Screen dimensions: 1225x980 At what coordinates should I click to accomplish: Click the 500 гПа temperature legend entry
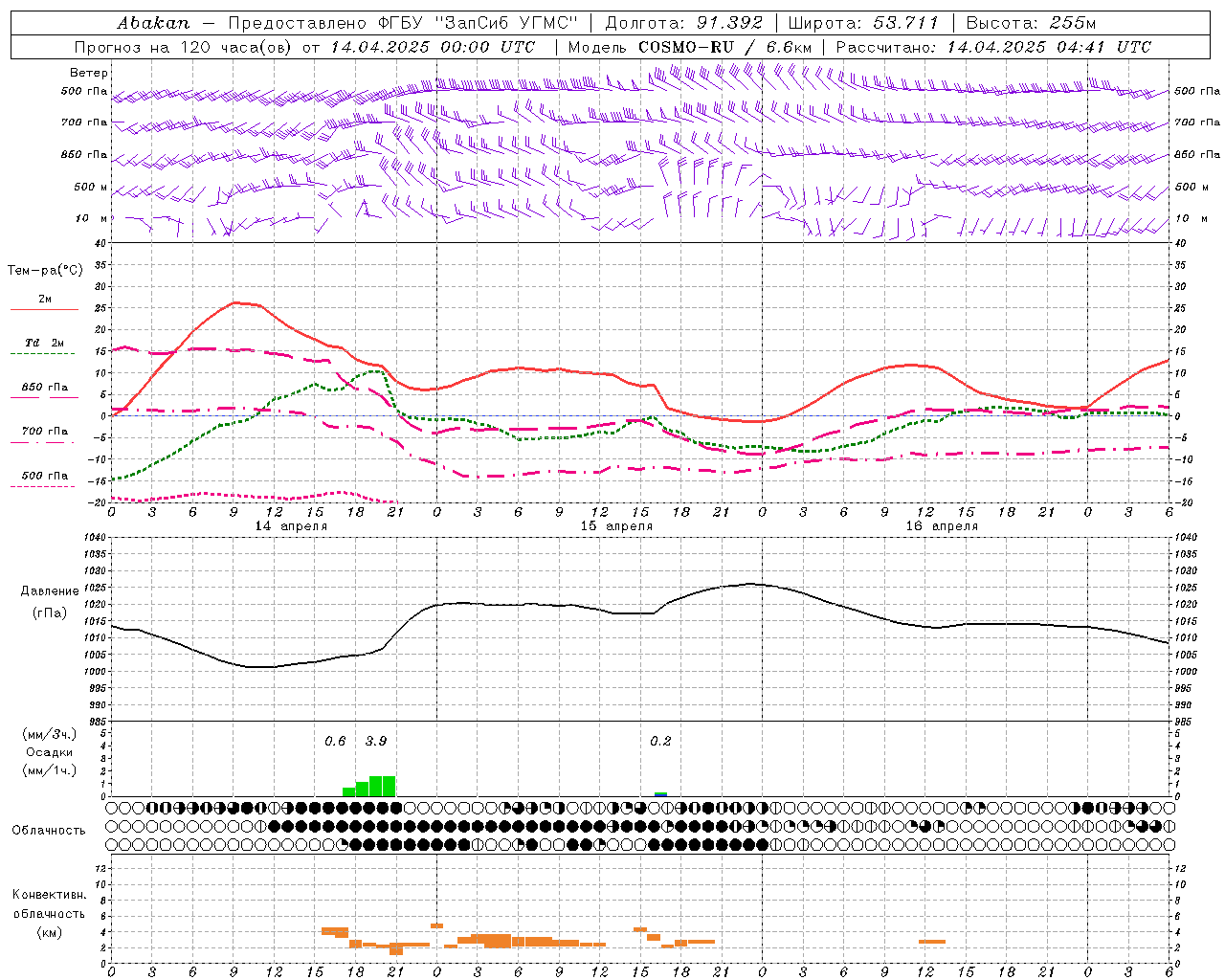coord(45,476)
